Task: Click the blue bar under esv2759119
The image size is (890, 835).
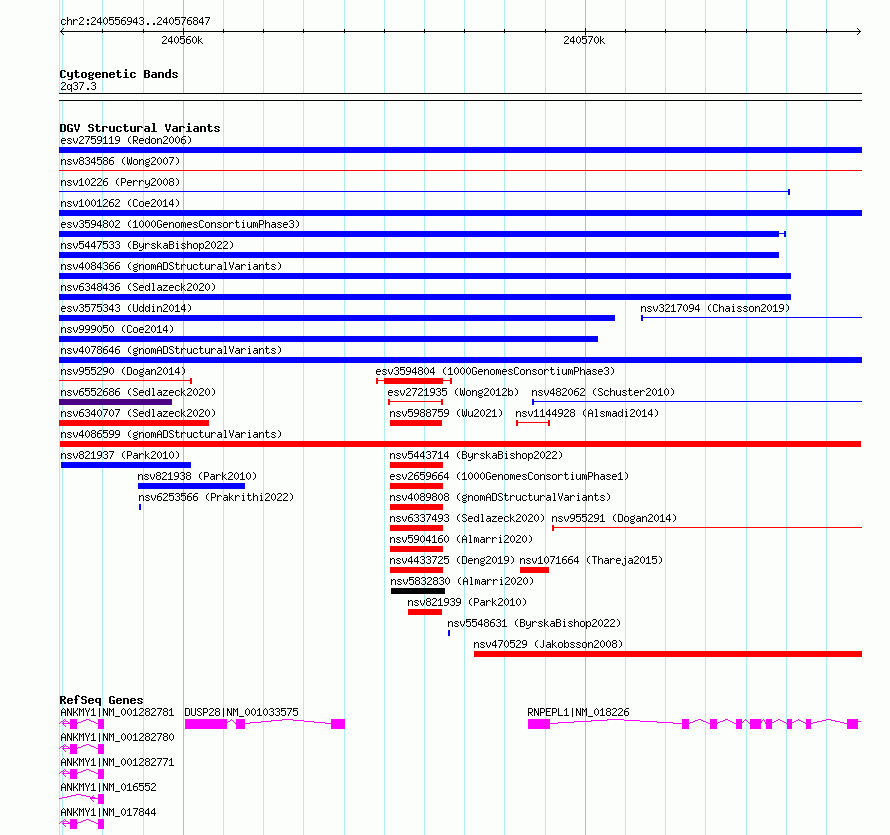Action: coord(461,150)
